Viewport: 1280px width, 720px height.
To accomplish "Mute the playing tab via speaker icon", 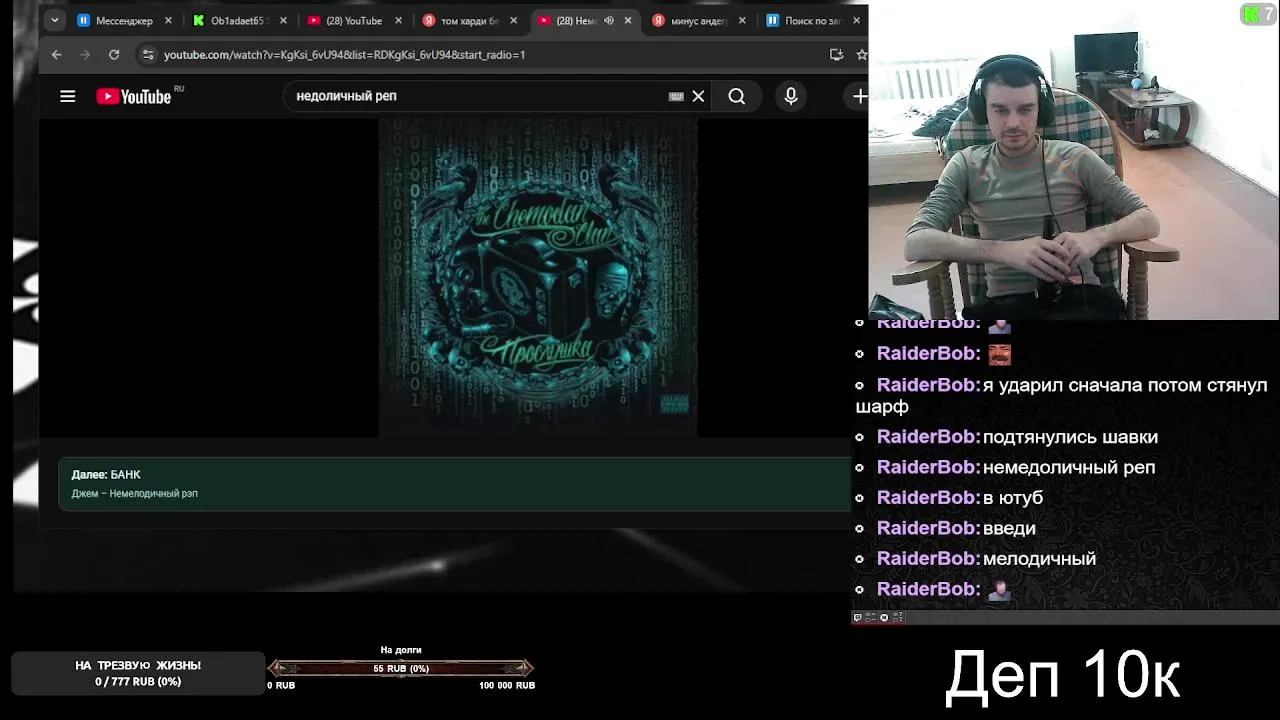I will click(x=609, y=21).
